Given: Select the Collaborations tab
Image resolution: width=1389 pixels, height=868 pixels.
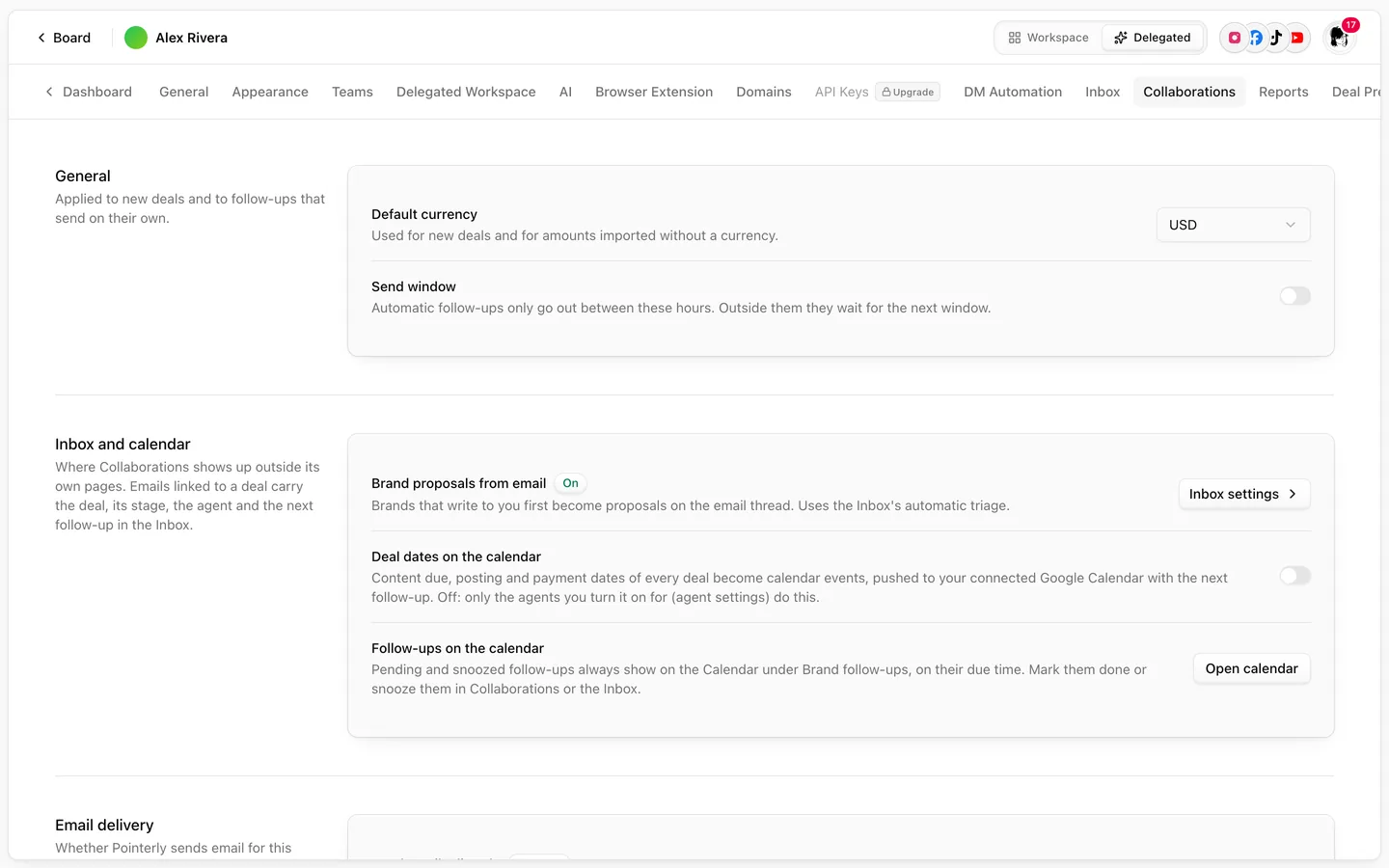Looking at the screenshot, I should coord(1189,92).
